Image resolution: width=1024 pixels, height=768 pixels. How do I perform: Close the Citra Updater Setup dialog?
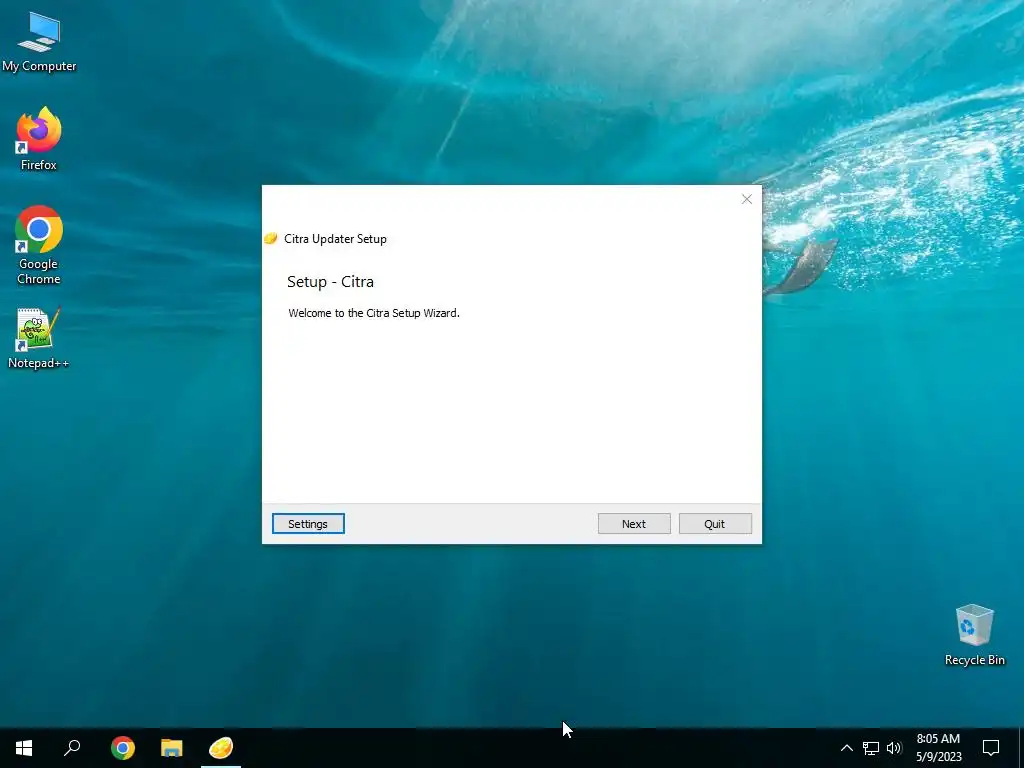(746, 199)
